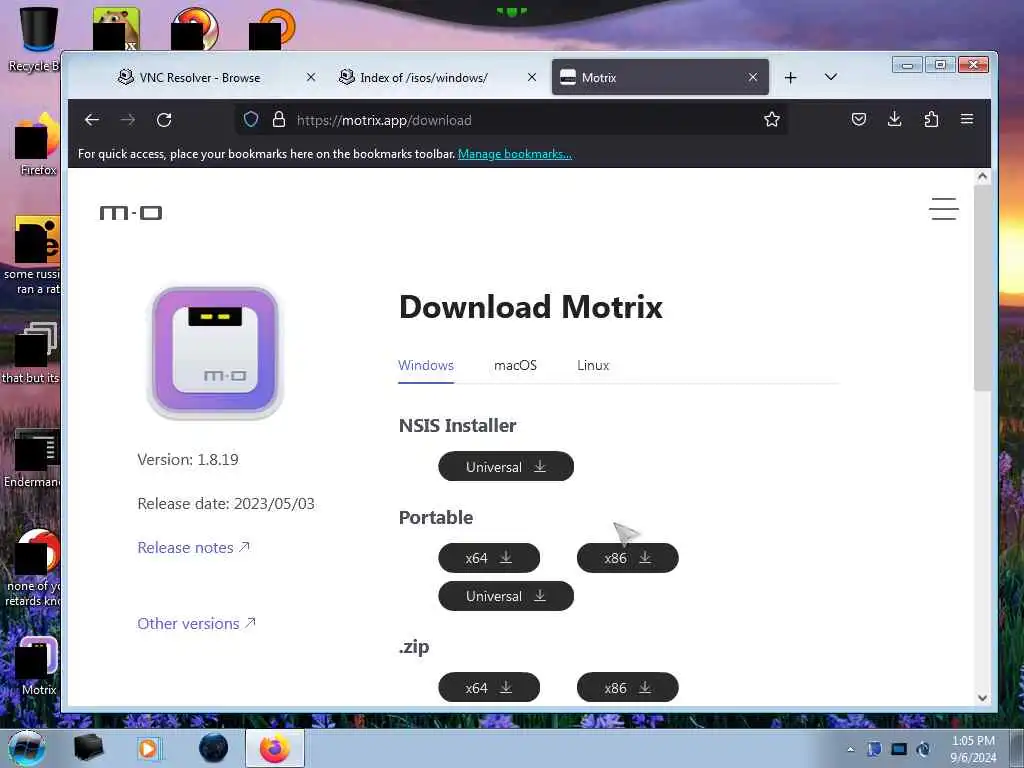Open the black box taskbar icon
The height and width of the screenshot is (768, 1024).
88,748
